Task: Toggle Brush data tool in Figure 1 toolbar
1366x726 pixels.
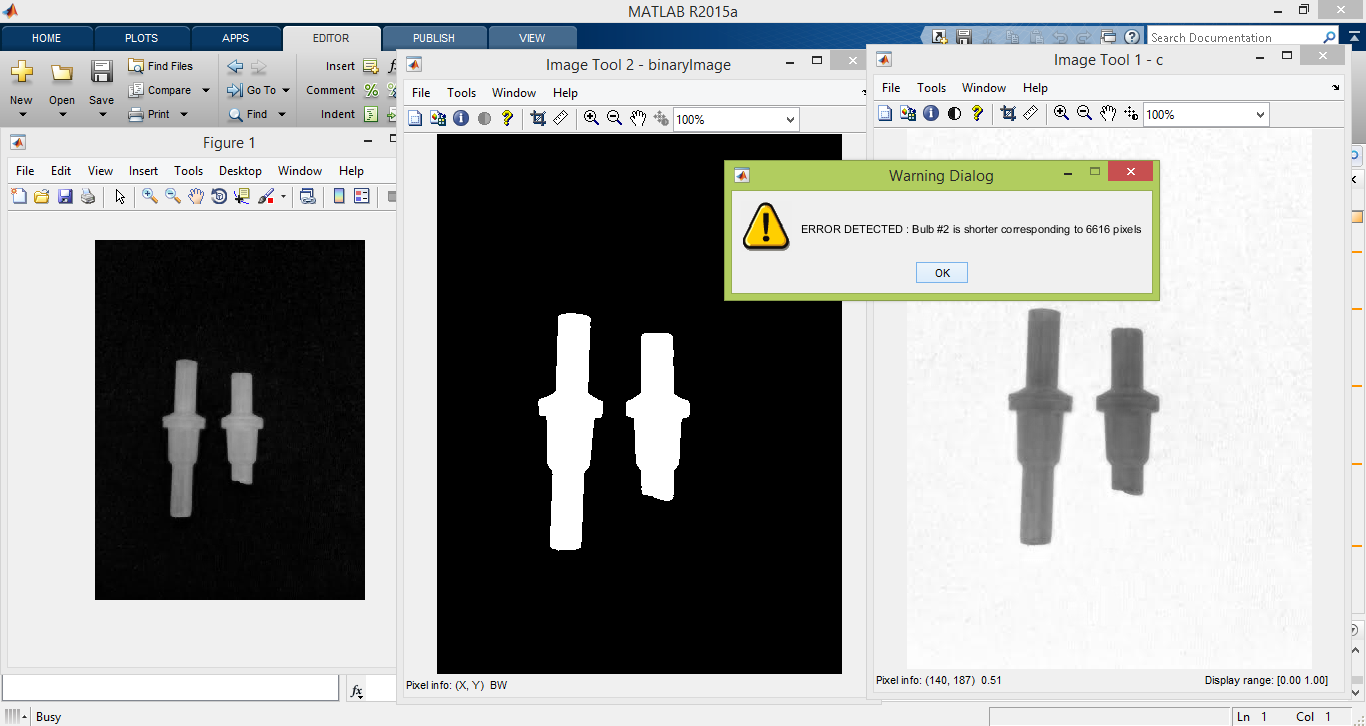Action: (x=266, y=196)
